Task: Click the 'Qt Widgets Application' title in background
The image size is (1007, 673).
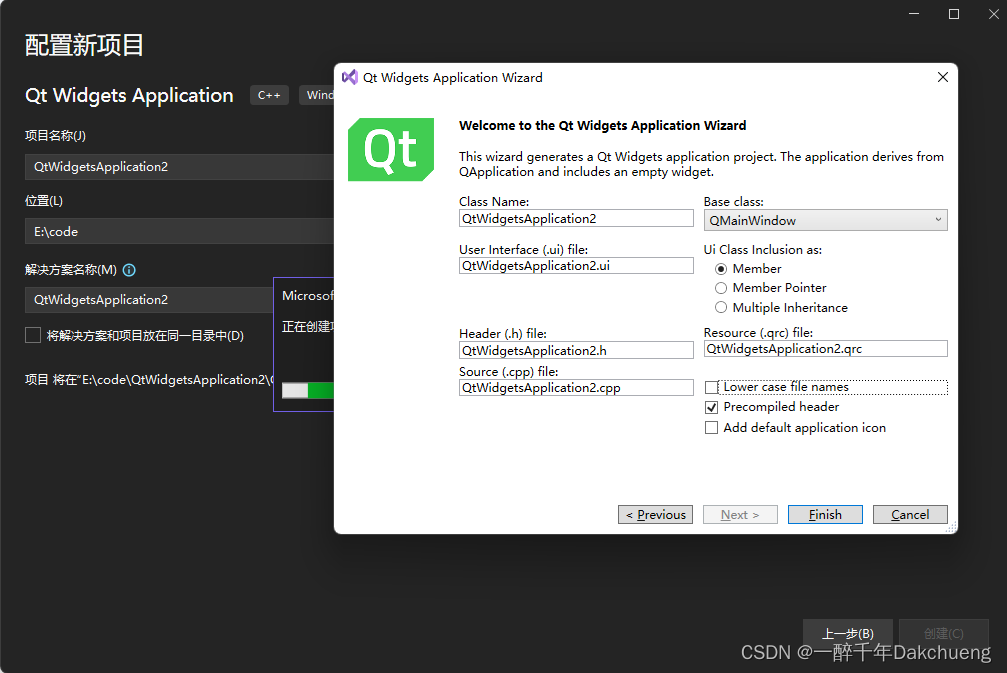Action: coord(129,95)
